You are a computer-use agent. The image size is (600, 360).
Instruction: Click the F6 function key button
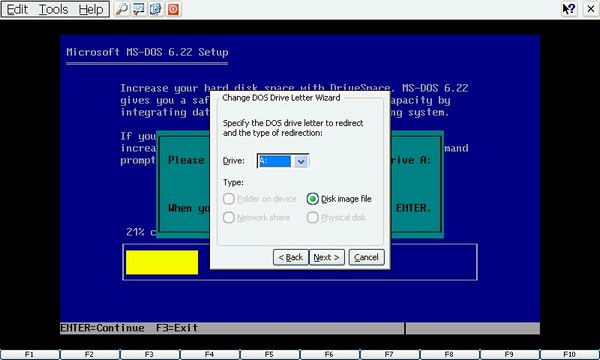coord(329,355)
